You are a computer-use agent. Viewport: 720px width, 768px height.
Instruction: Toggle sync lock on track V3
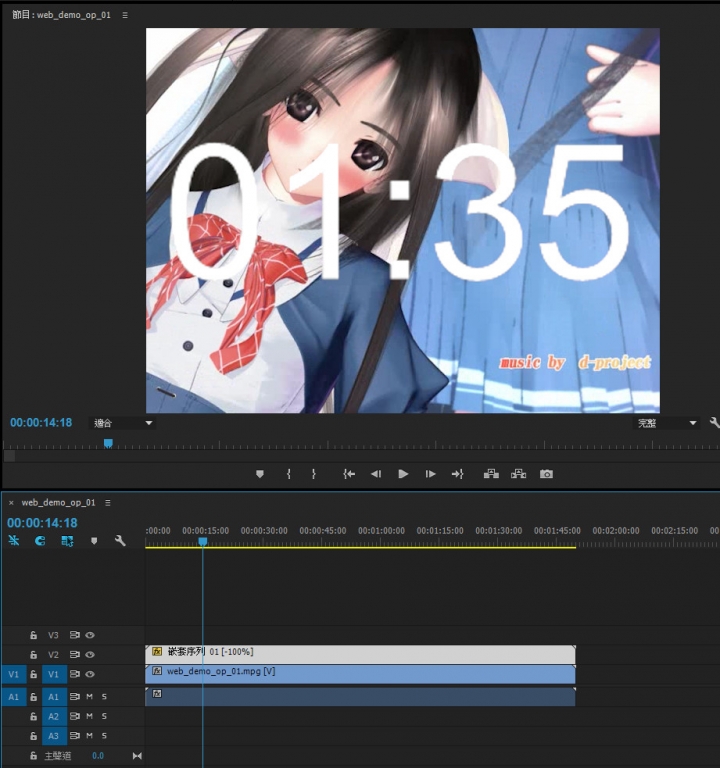point(74,635)
